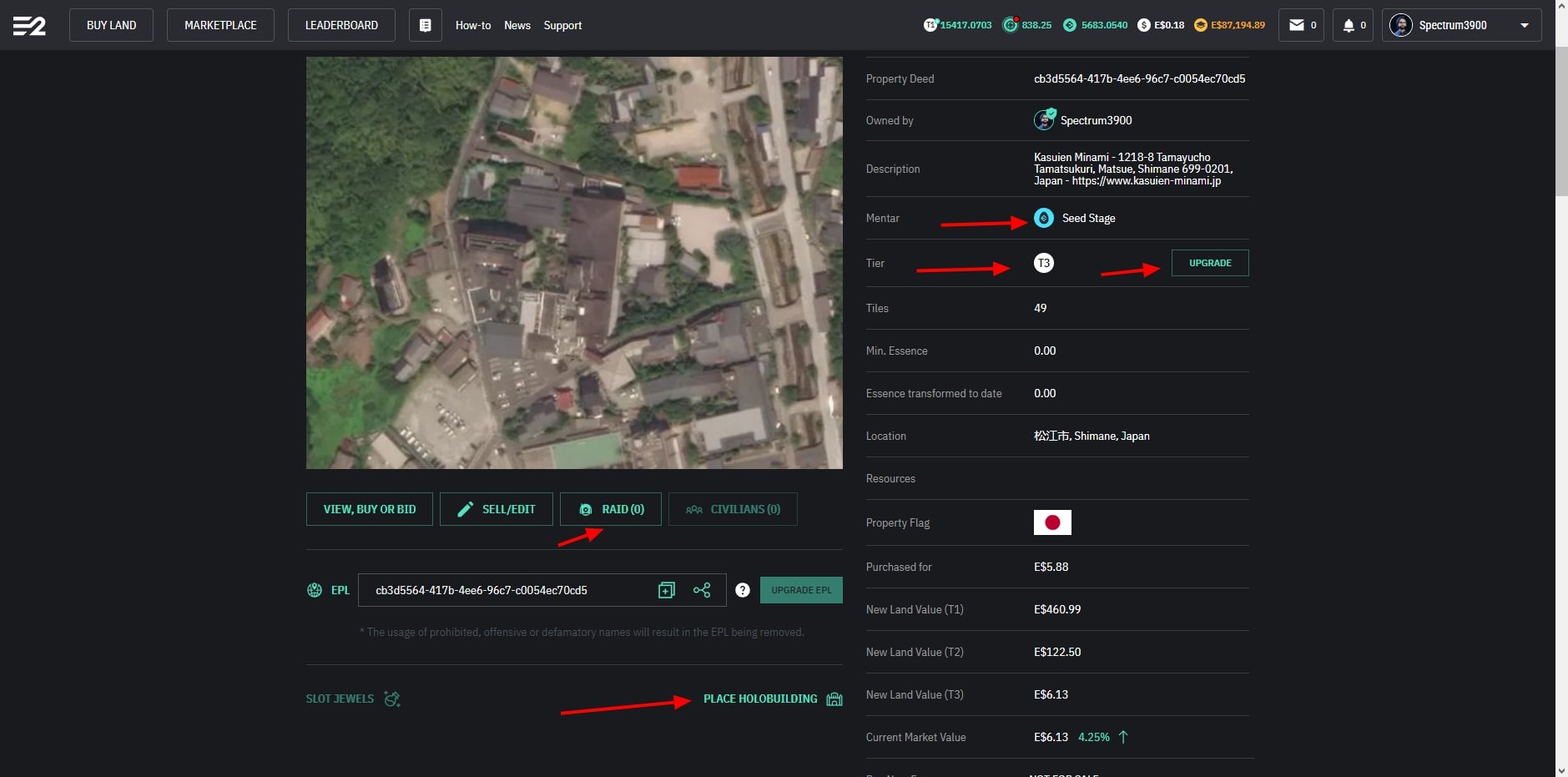Go to the Leaderboard page
Viewport: 1568px width, 777px height.
tap(341, 25)
